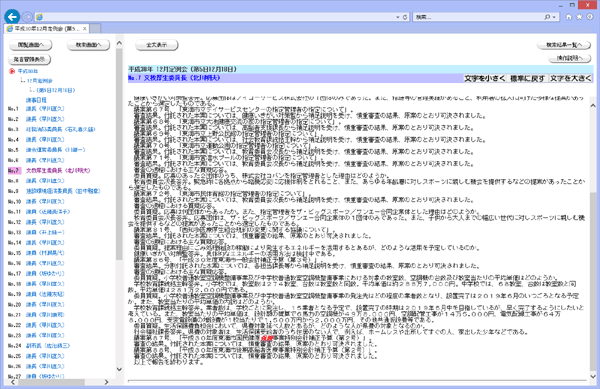Click the browser forward arrow
This screenshot has height=389, width=600.
pos(27,17)
